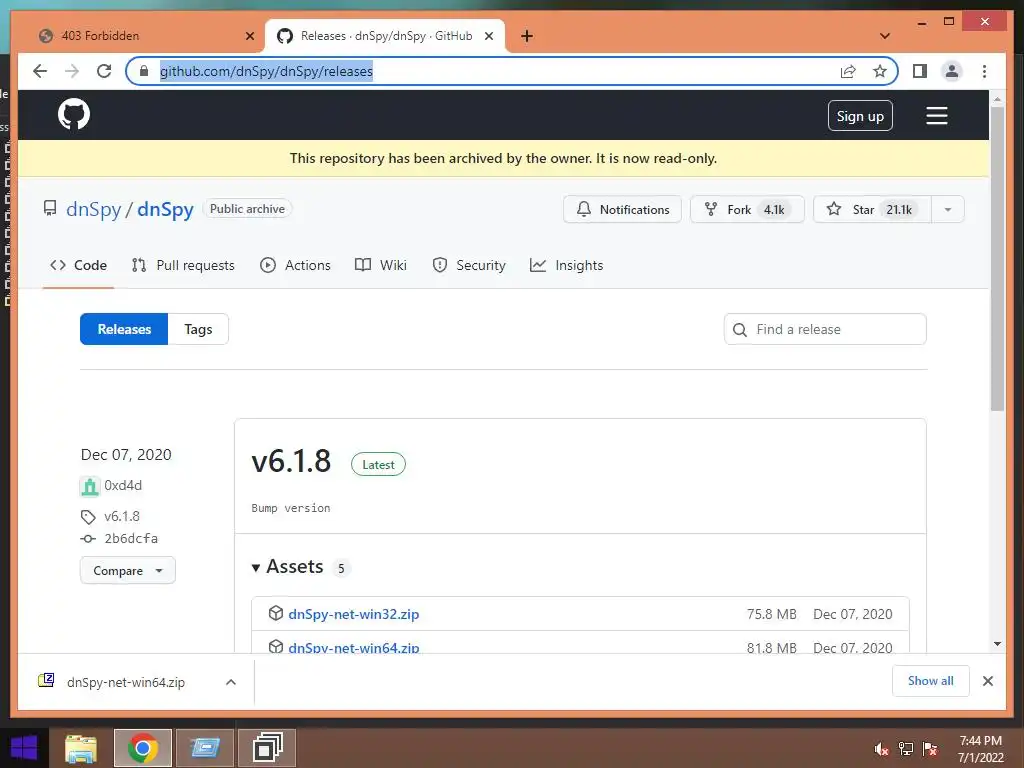1024x768 pixels.
Task: Select the Releases button
Action: [124, 329]
